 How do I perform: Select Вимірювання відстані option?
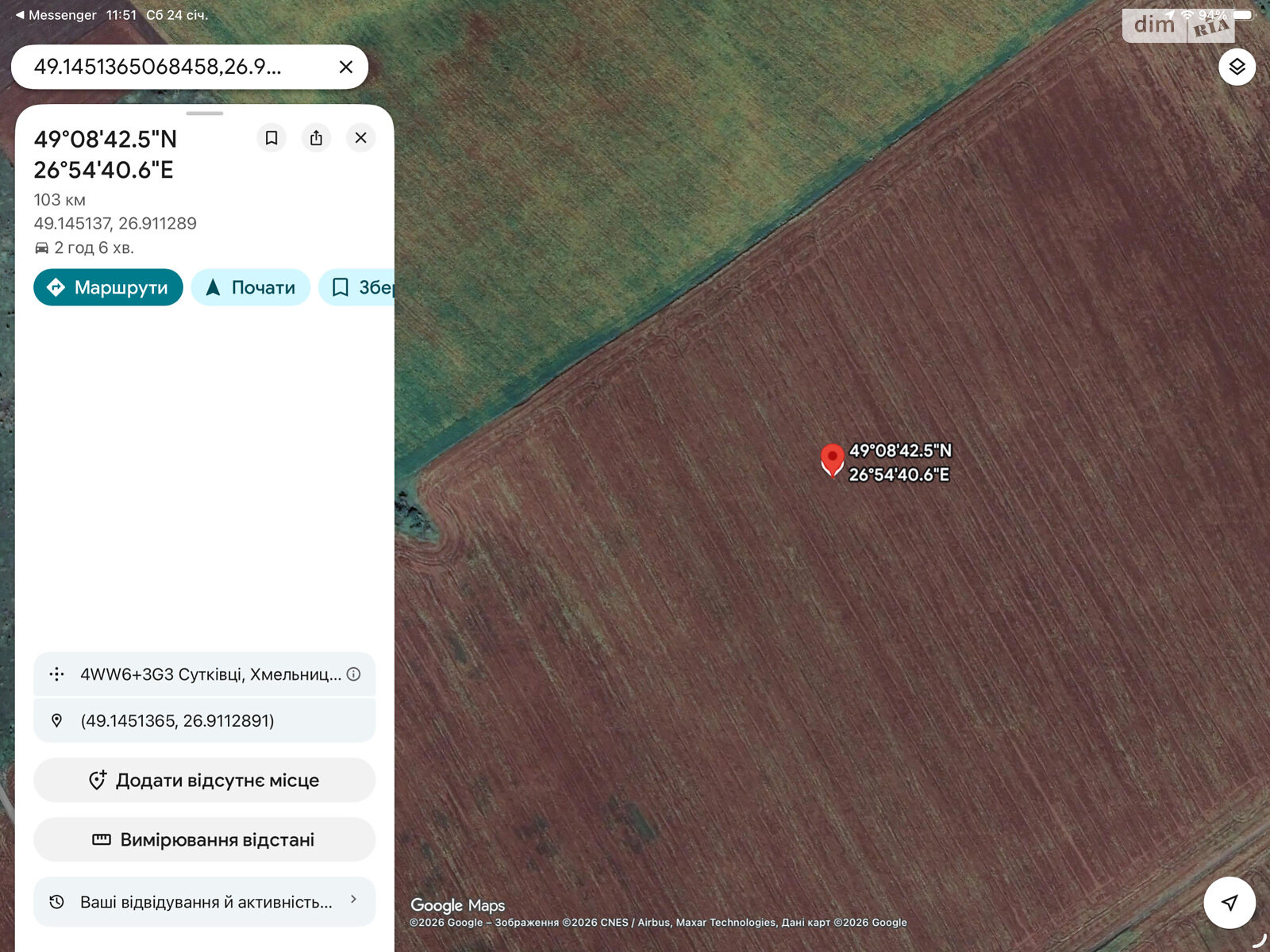[204, 839]
